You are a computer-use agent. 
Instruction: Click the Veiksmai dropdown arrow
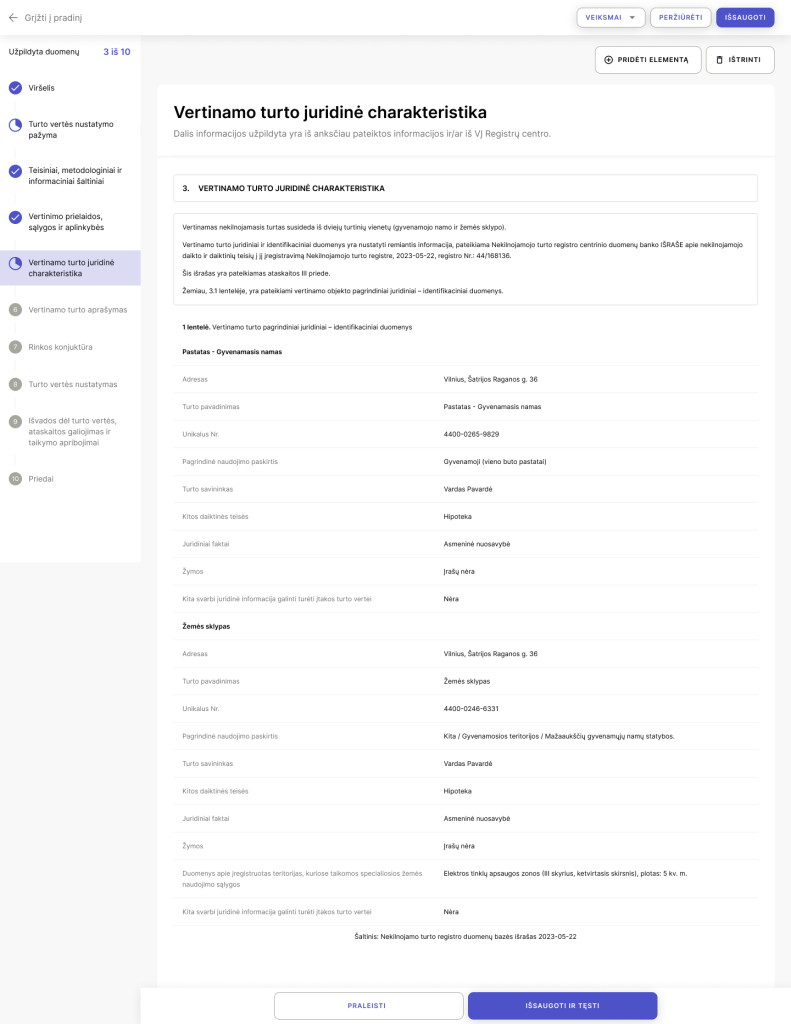[631, 17]
